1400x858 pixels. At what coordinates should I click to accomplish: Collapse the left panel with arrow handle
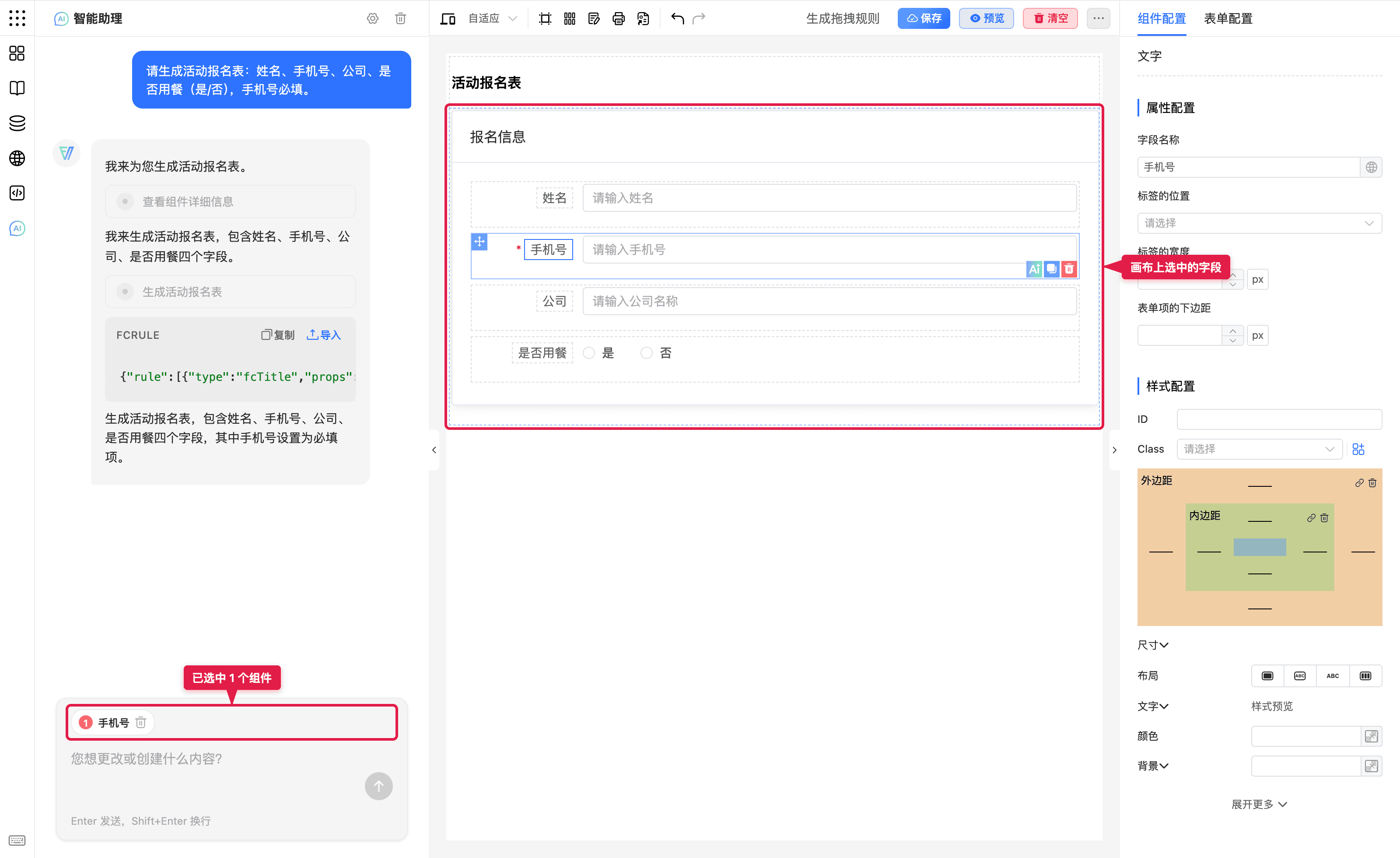click(x=434, y=450)
